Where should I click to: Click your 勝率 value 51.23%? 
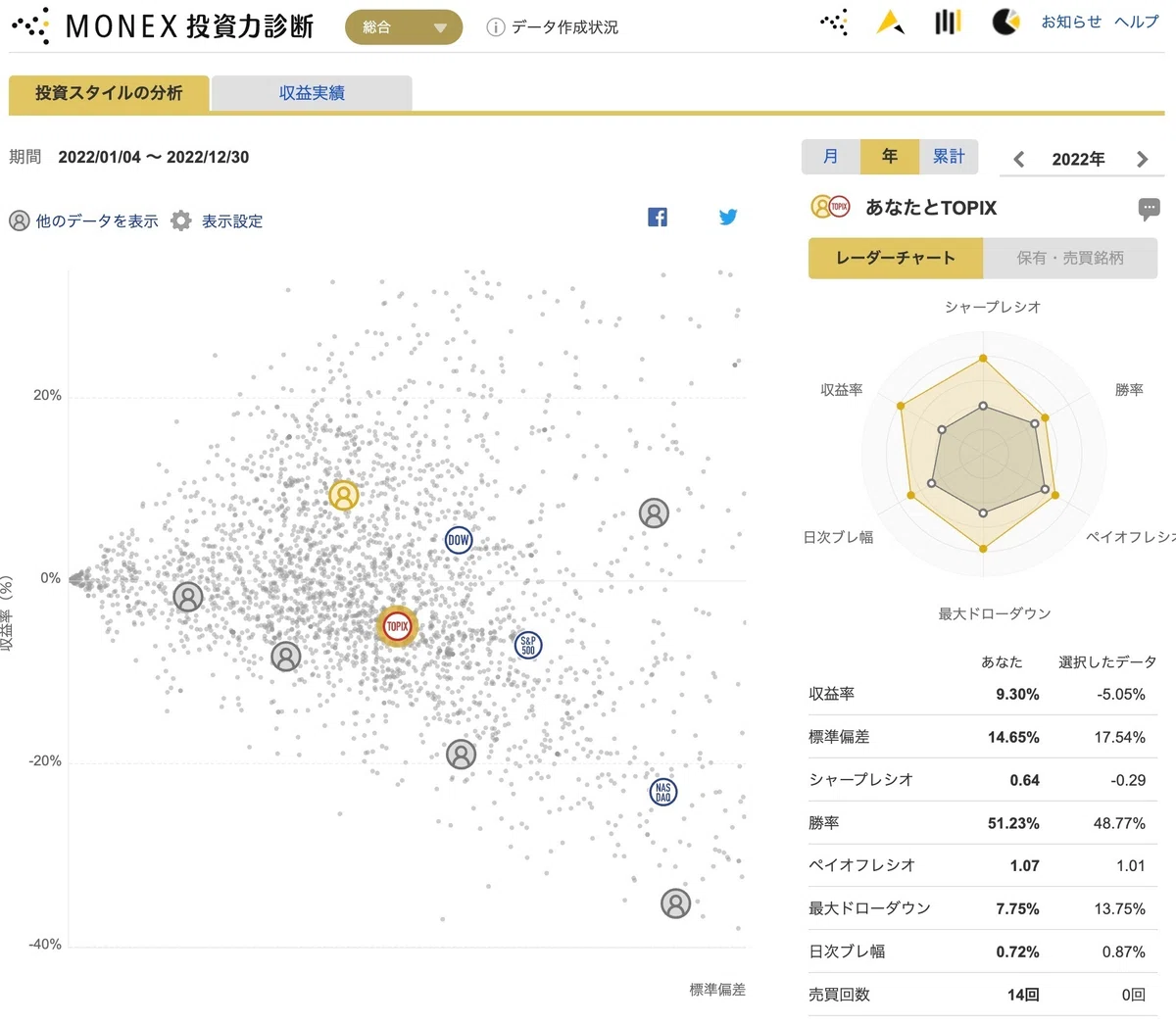pyautogui.click(x=1013, y=824)
